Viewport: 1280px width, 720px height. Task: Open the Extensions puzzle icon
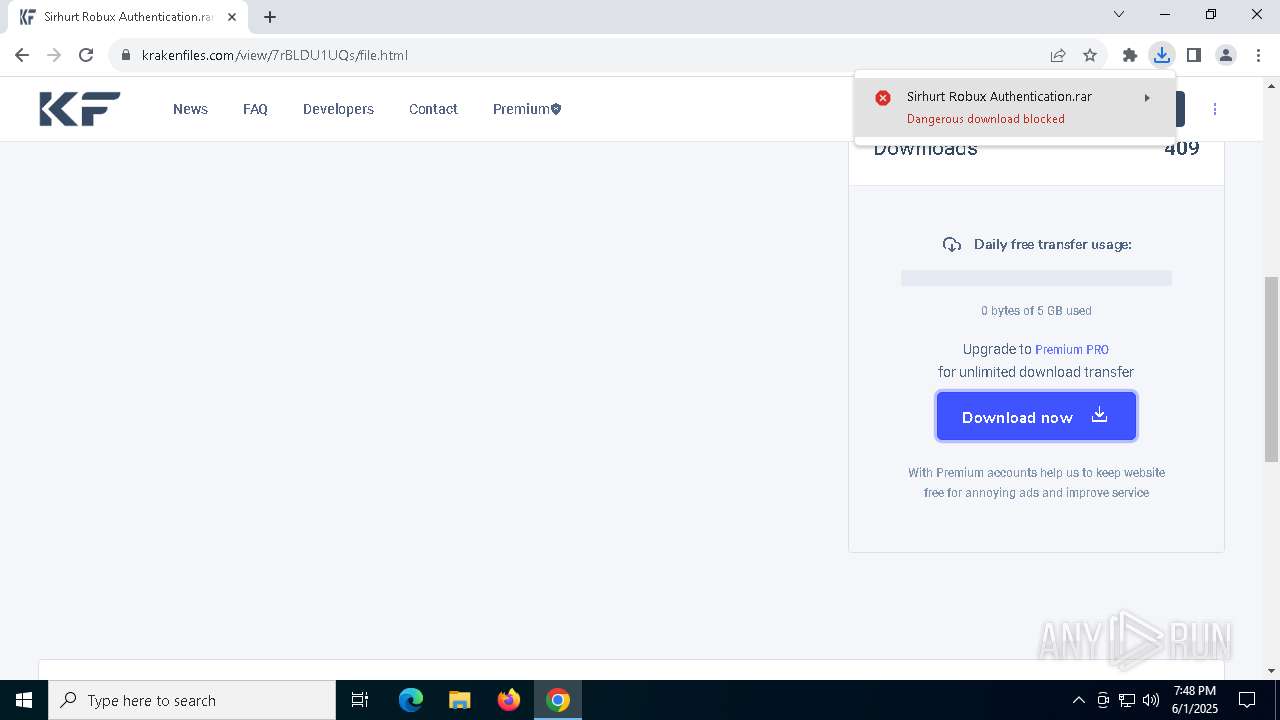click(1130, 55)
